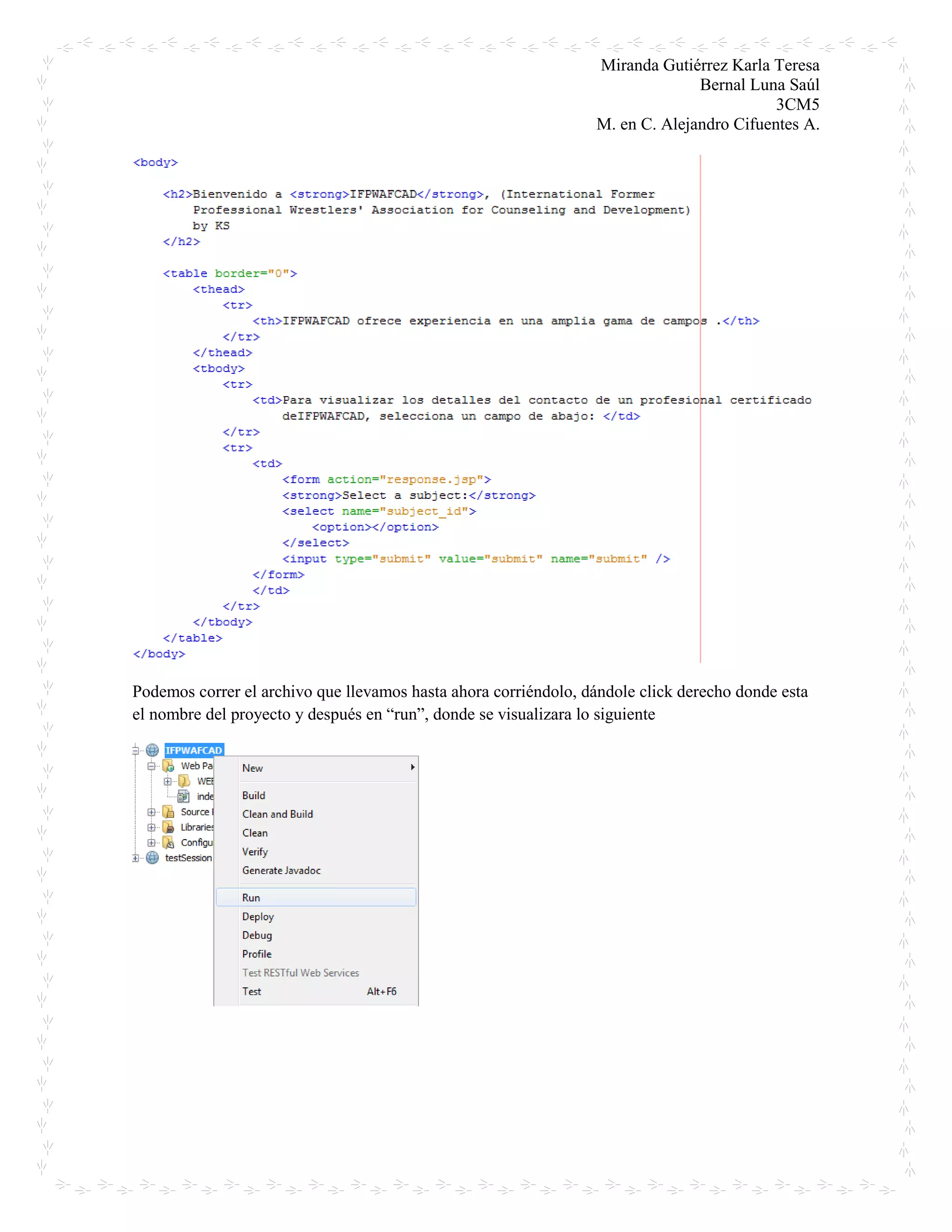Viewport: 952px width, 1232px height.
Task: Click the Source Packages folder icon
Action: (168, 812)
